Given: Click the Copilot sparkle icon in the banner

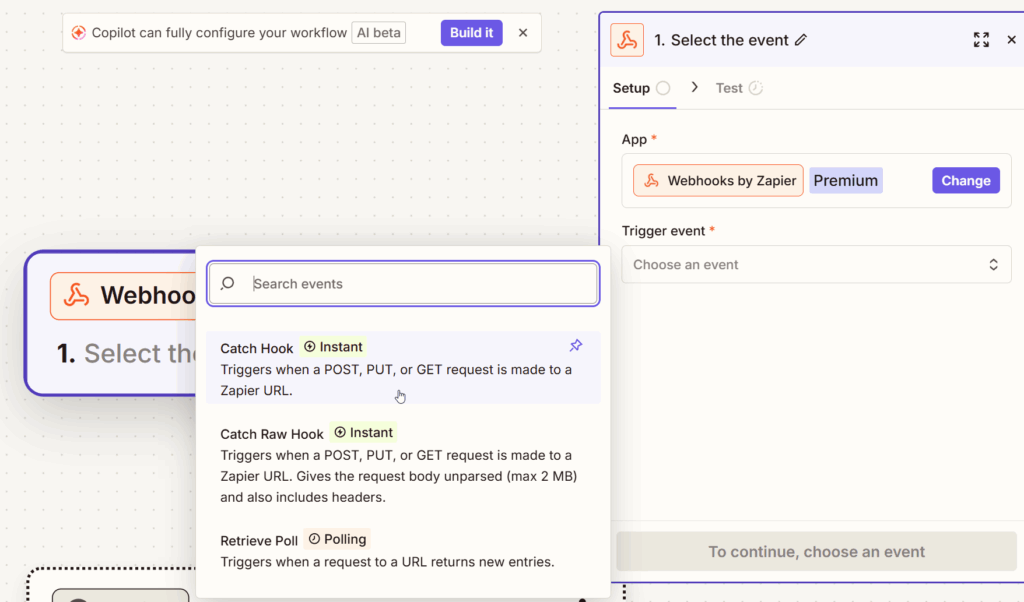Looking at the screenshot, I should point(78,32).
